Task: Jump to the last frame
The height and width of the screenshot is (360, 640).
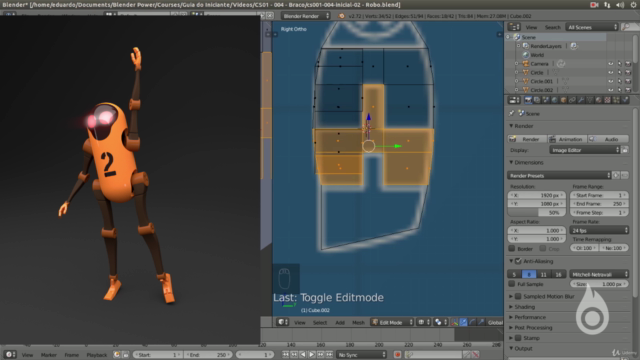Action: tap(329, 355)
